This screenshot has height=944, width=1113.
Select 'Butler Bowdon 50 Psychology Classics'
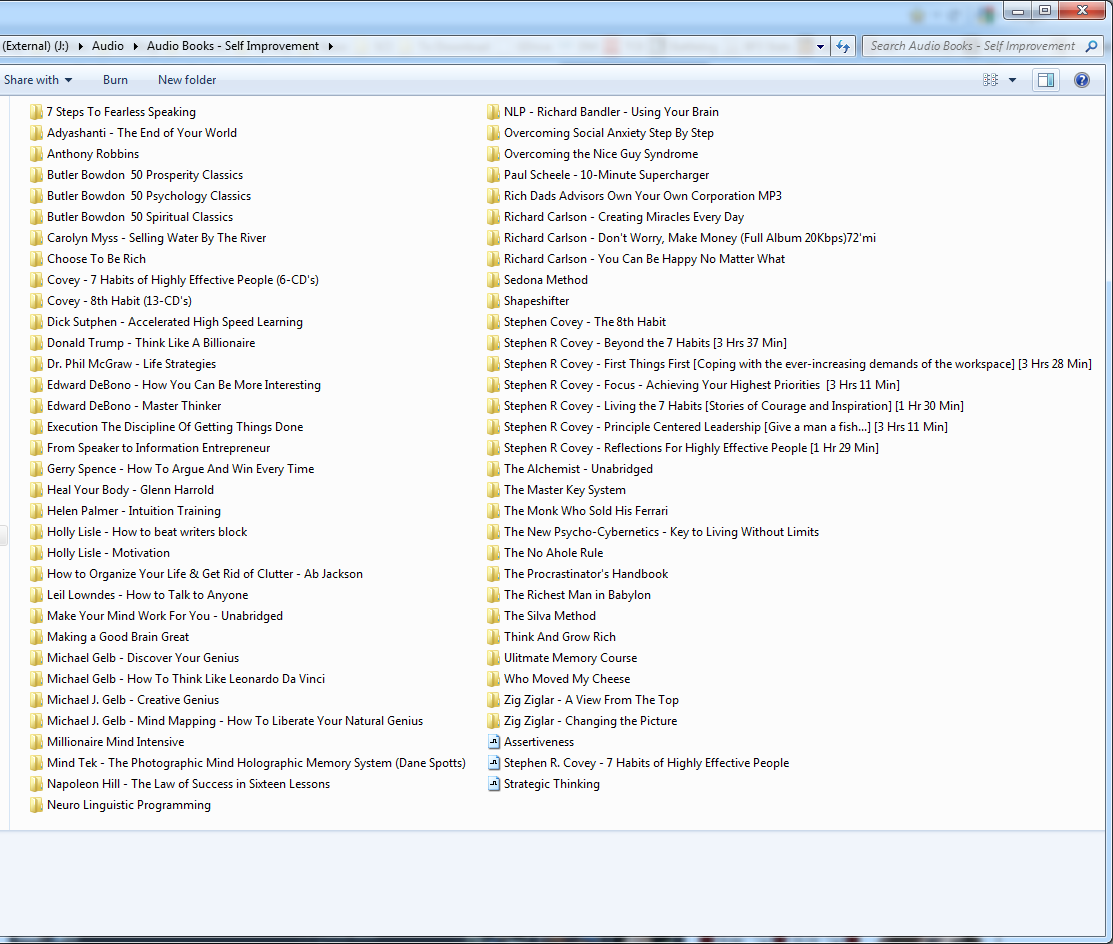[149, 196]
